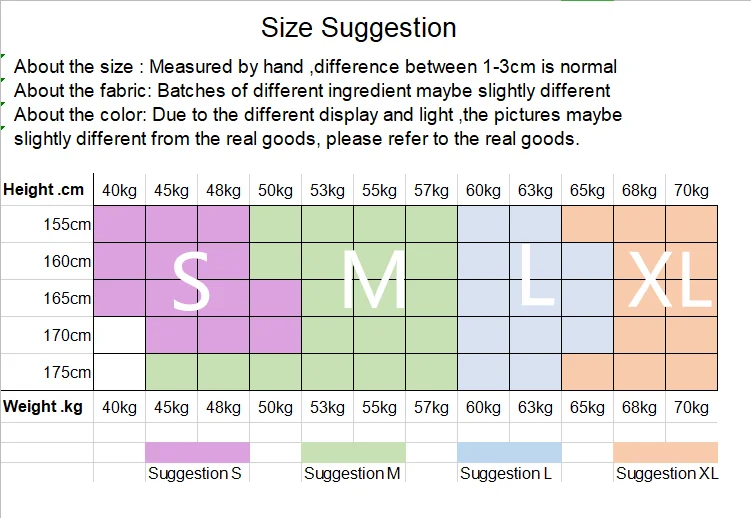Select the "Suggestion XL" text label
Screen dimensions: 751x518
point(667,474)
